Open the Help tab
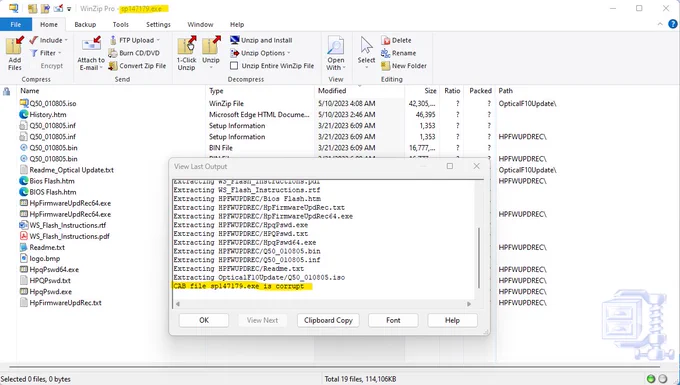The height and width of the screenshot is (385, 680). coord(237,25)
